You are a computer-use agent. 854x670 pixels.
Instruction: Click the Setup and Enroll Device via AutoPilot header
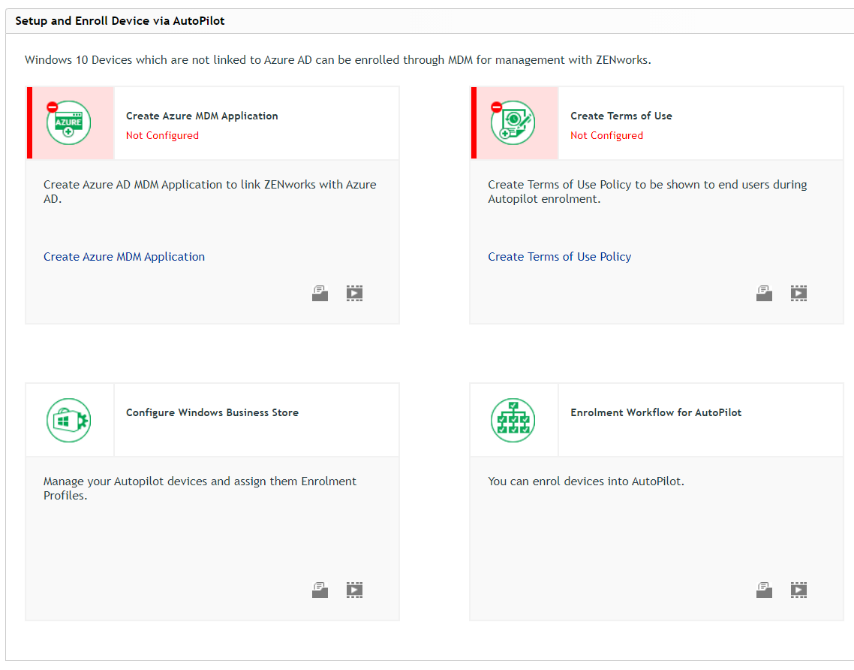pos(120,21)
